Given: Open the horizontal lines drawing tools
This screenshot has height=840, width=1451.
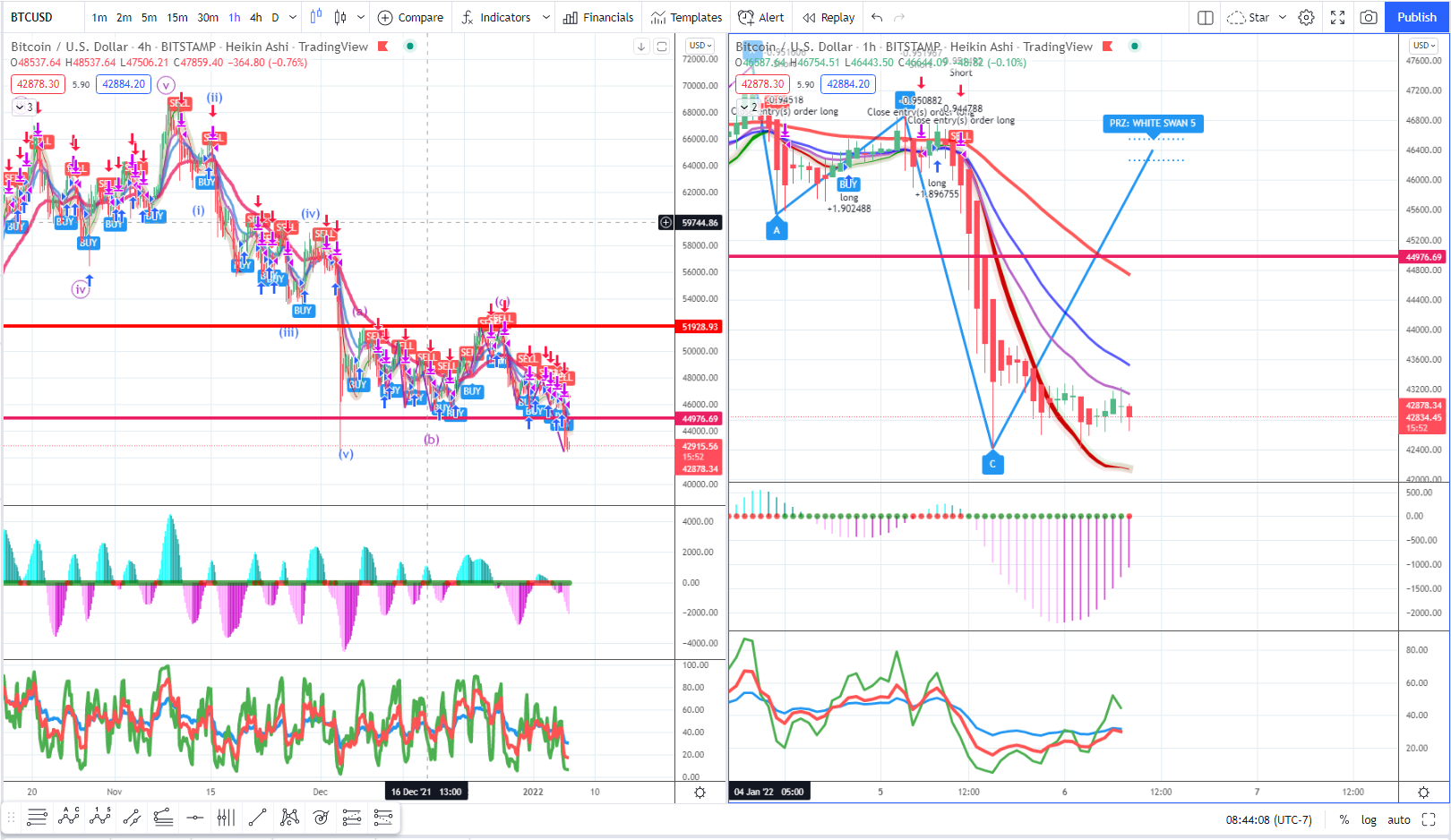Looking at the screenshot, I should [x=37, y=817].
